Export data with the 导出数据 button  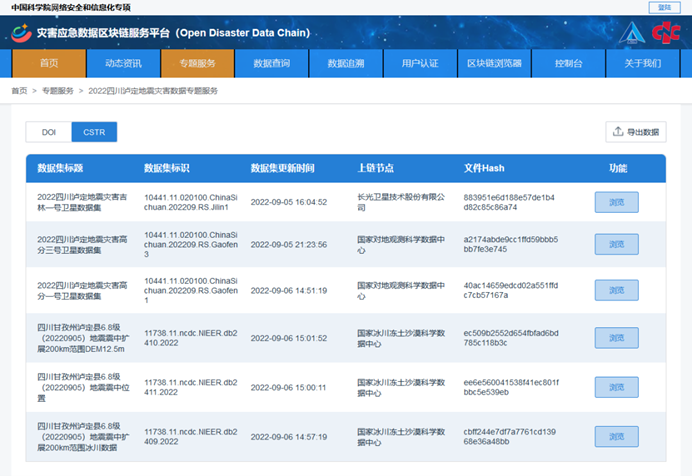click(x=635, y=132)
